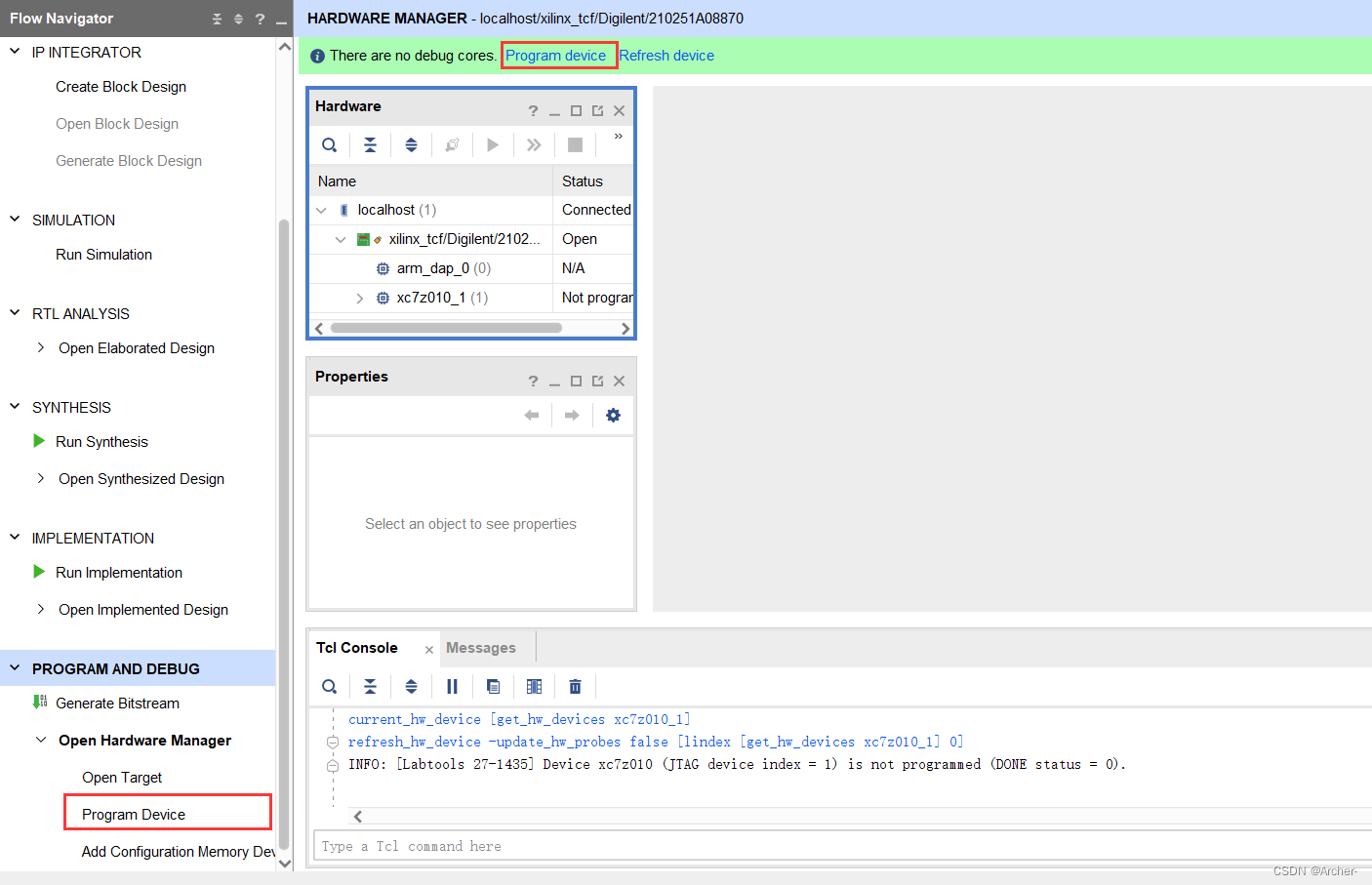The image size is (1372, 885).
Task: Collapse all in Tcl Console toolbar
Action: [371, 687]
